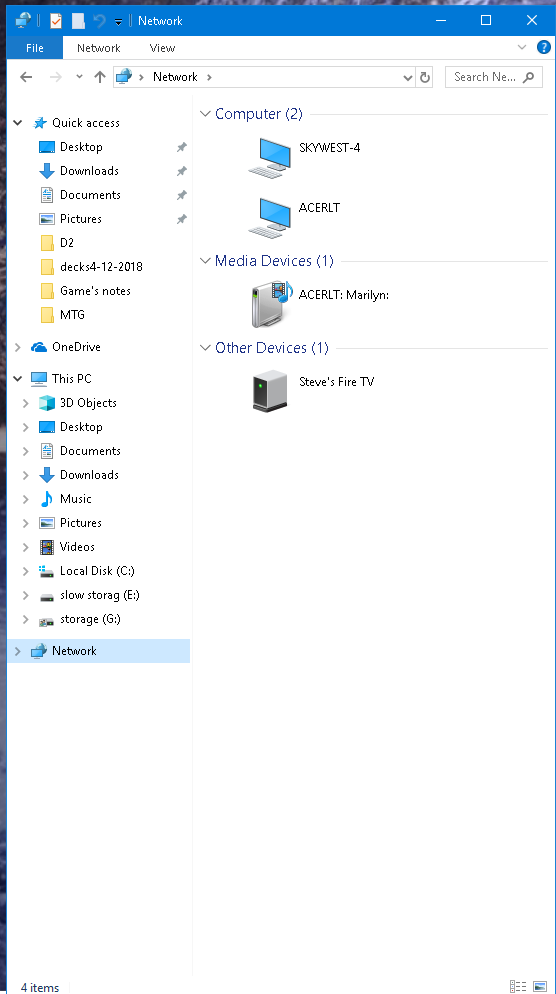This screenshot has width=556, height=994.
Task: Select Network in the navigation pane
Action: [x=74, y=651]
